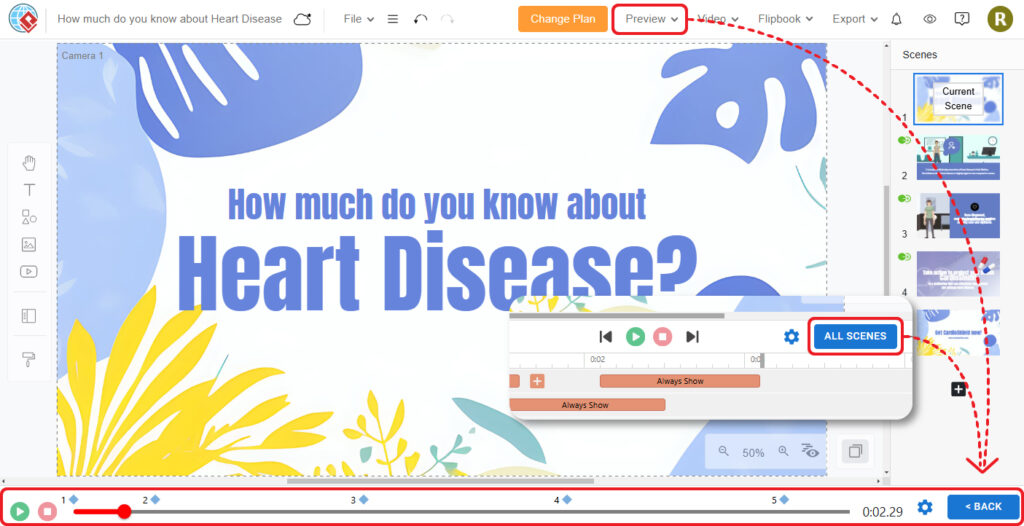Viewport: 1024px width, 526px height.
Task: Click the red playhead on preview progress bar
Action: point(124,511)
